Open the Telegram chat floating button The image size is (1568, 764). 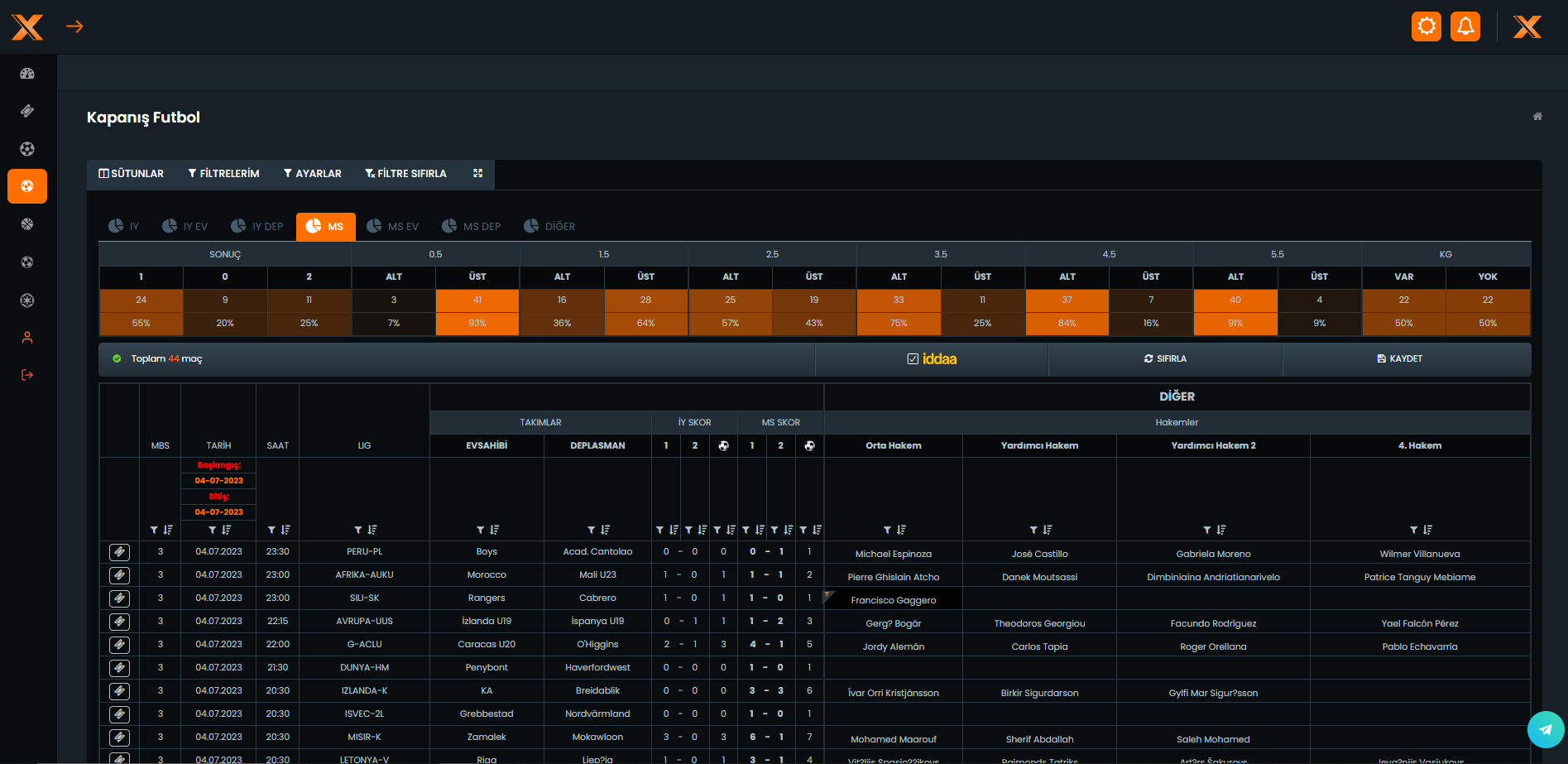(x=1545, y=729)
